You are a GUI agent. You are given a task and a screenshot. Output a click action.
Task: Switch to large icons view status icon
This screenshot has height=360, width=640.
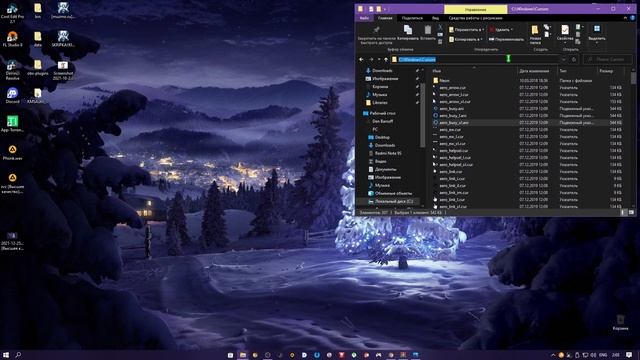point(631,213)
